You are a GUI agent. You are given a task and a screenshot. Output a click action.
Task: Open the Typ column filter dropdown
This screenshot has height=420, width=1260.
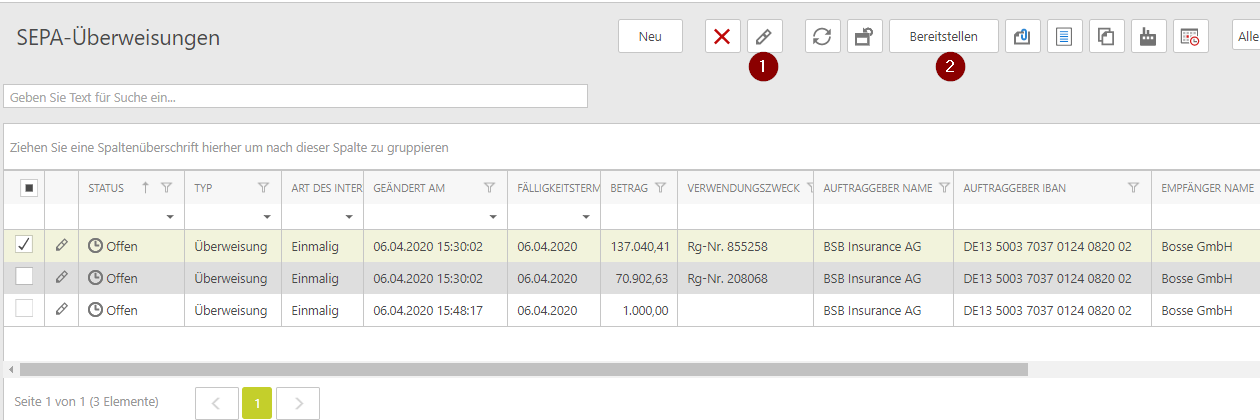(267, 217)
